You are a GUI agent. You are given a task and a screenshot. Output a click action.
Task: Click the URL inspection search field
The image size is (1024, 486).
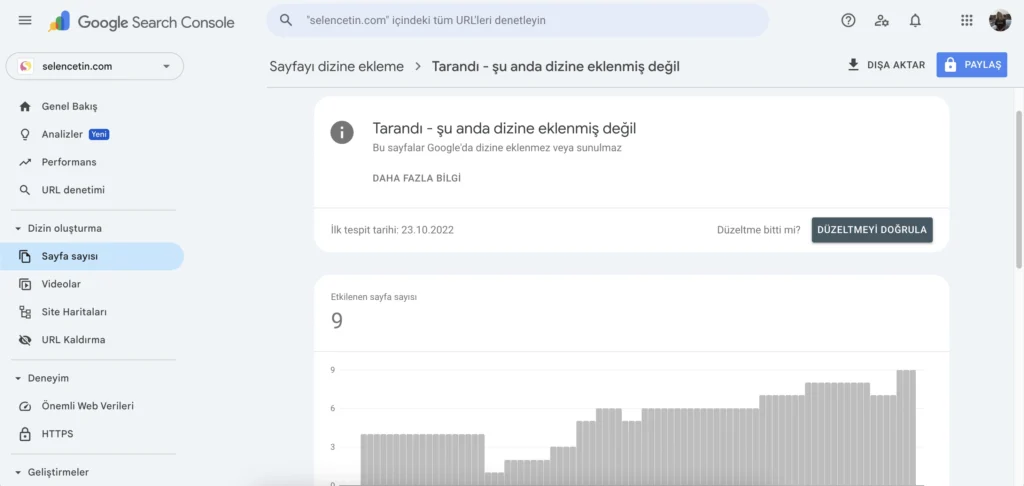click(x=517, y=20)
